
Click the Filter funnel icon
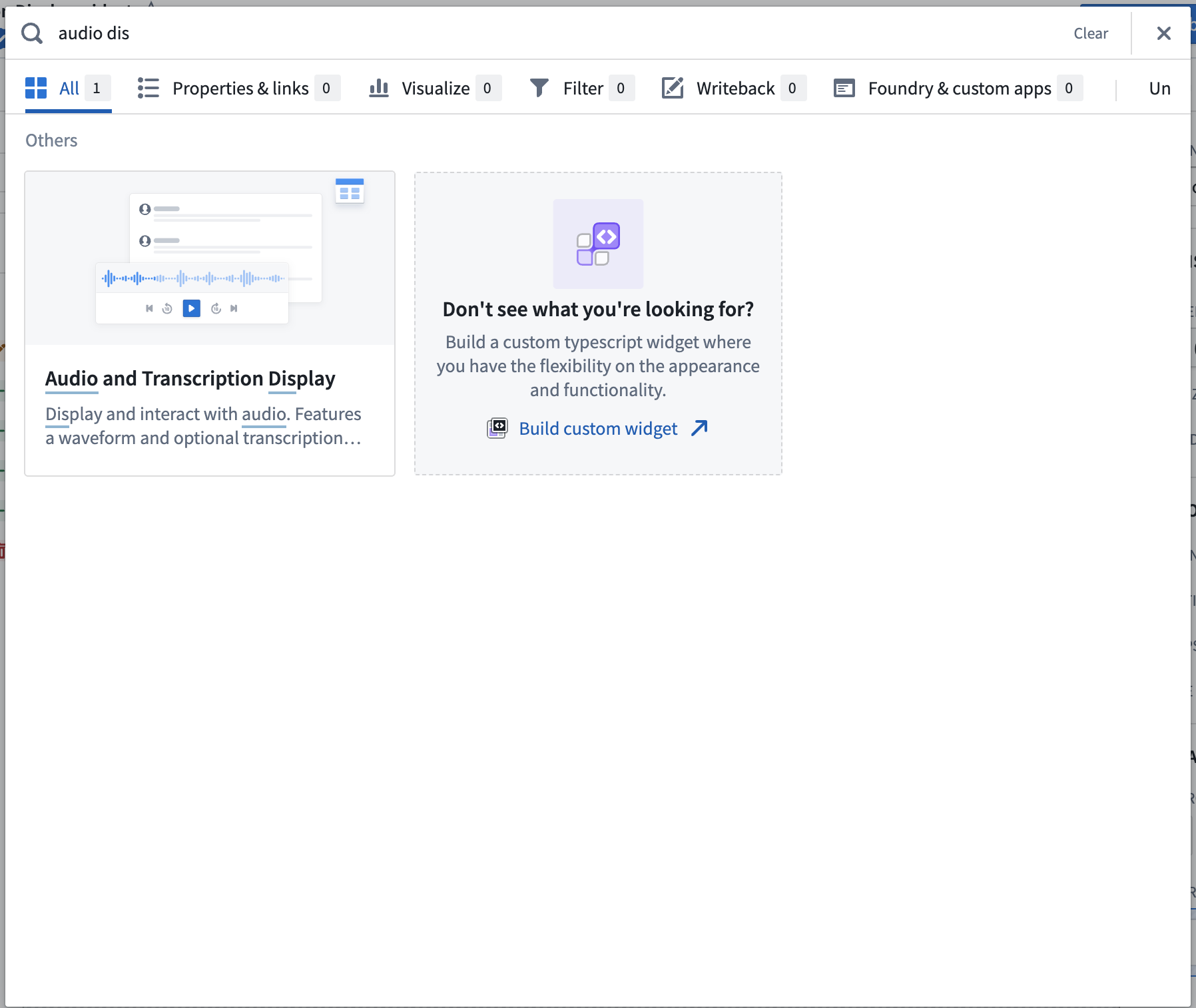tap(539, 88)
